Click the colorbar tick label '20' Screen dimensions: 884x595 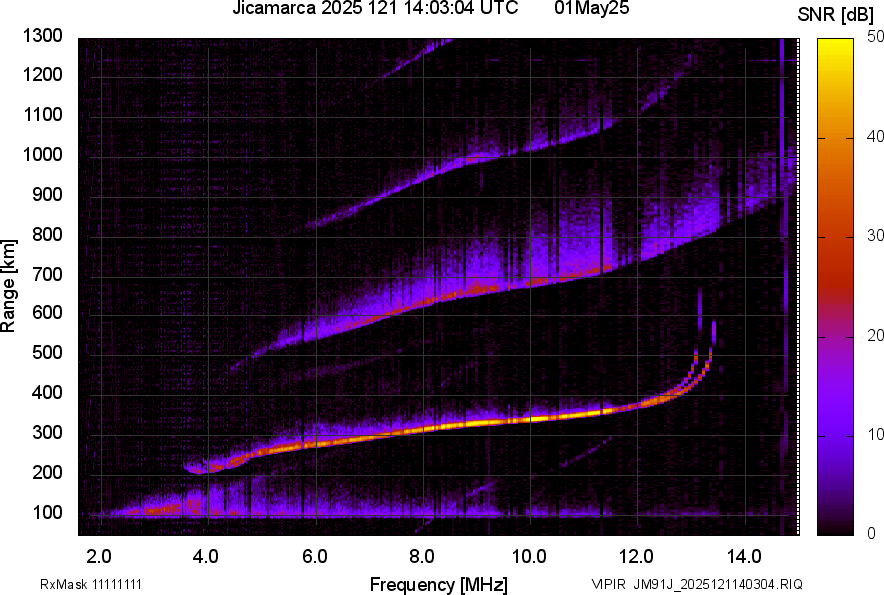[x=876, y=336]
